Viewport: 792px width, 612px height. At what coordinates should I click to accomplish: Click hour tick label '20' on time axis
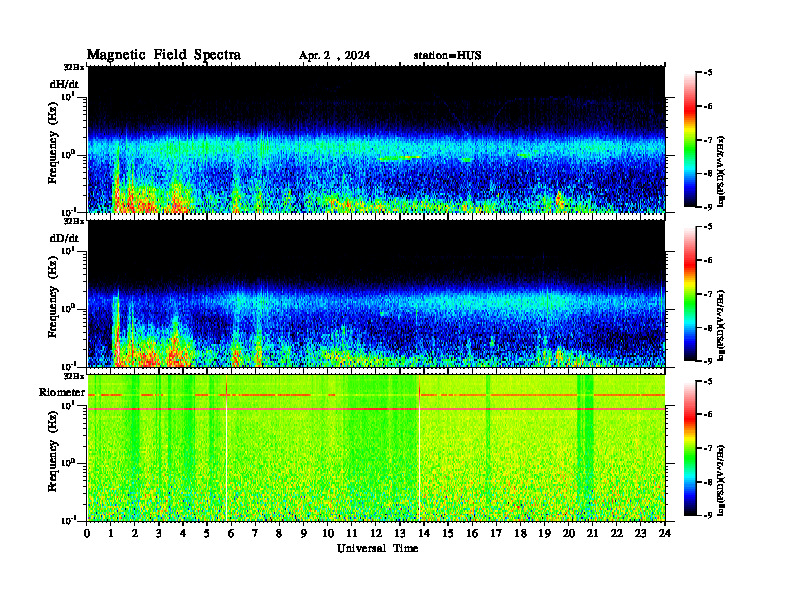click(569, 533)
